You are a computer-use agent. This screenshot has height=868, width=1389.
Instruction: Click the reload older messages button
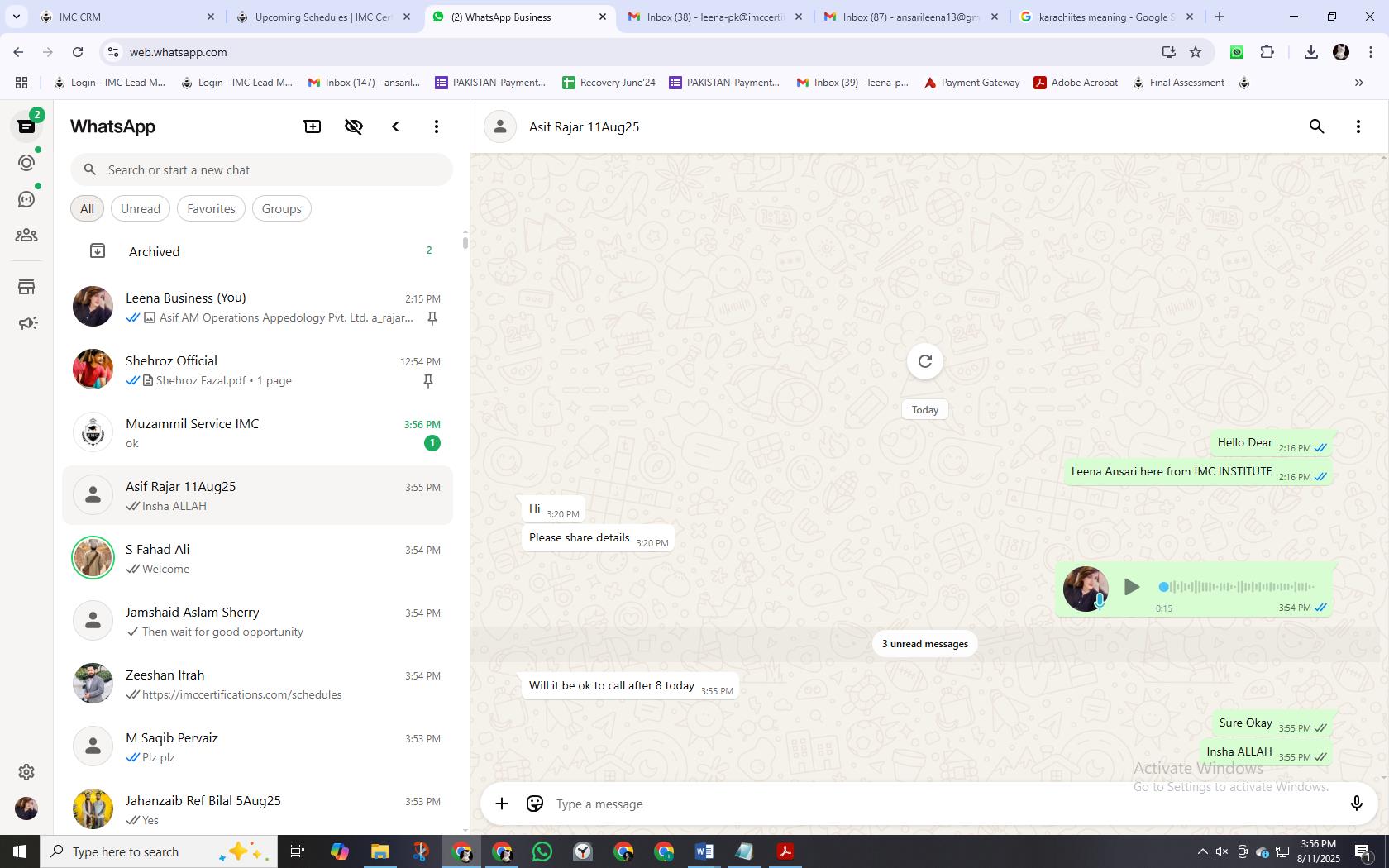925,361
